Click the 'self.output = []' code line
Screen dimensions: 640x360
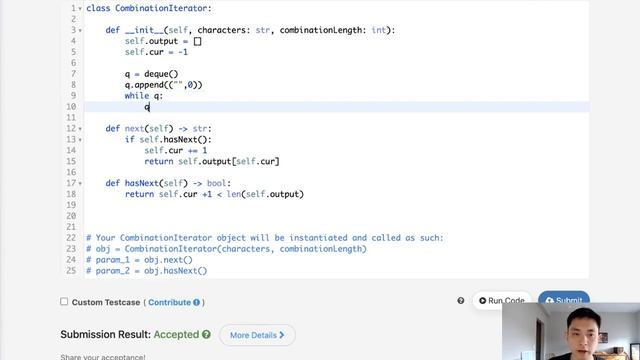click(x=163, y=41)
